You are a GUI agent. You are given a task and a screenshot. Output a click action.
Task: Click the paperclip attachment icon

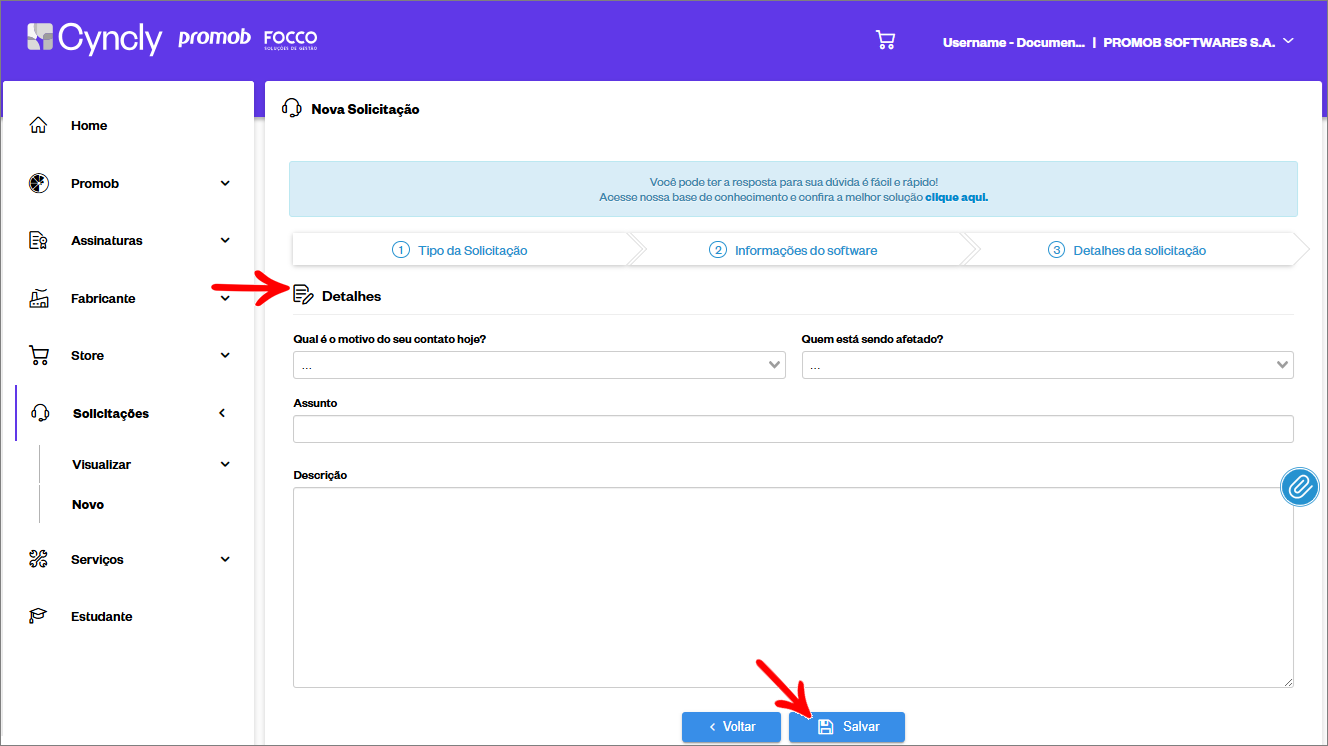[1300, 487]
